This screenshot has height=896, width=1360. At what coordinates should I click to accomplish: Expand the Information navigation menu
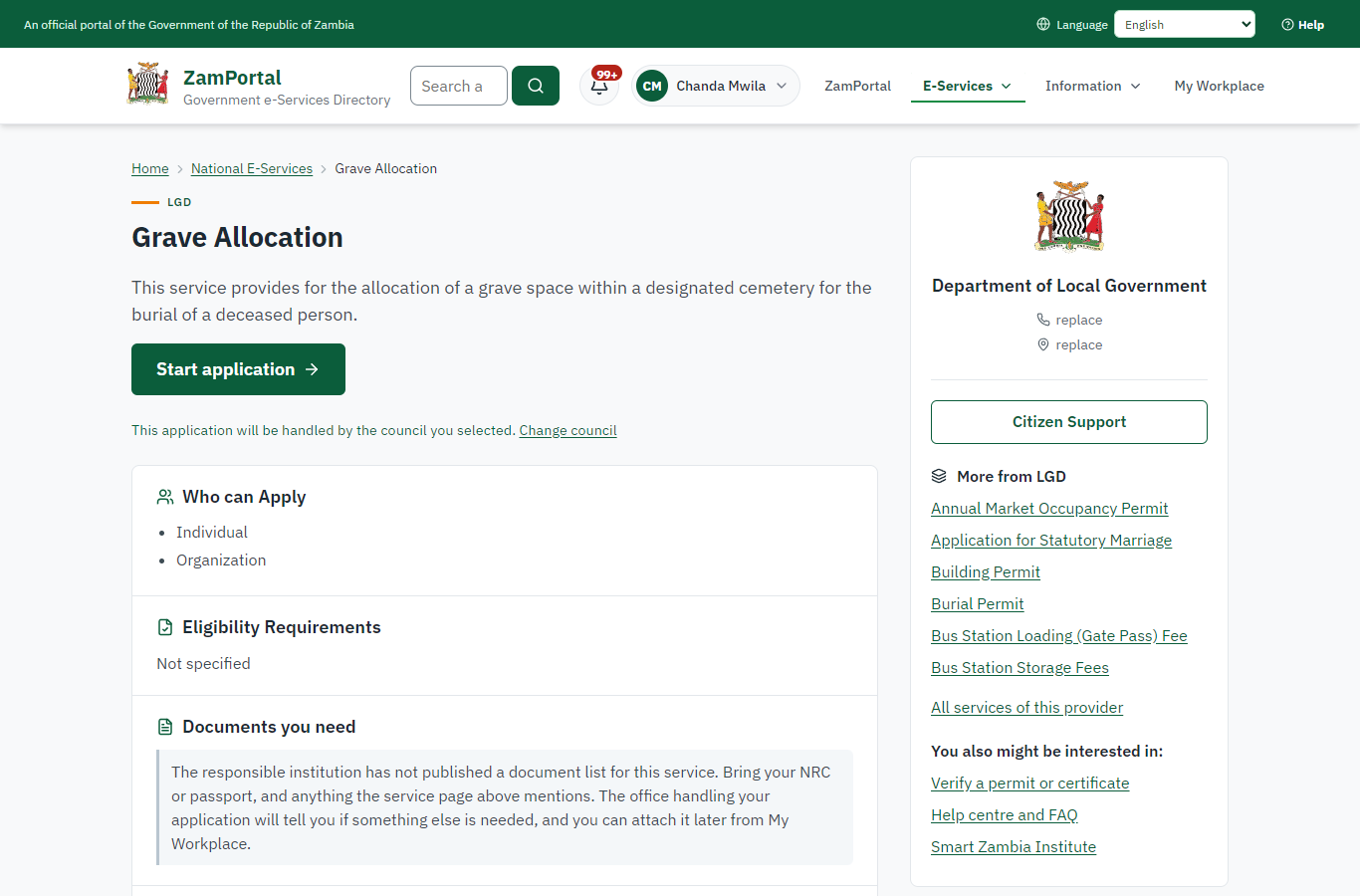[x=1093, y=86]
